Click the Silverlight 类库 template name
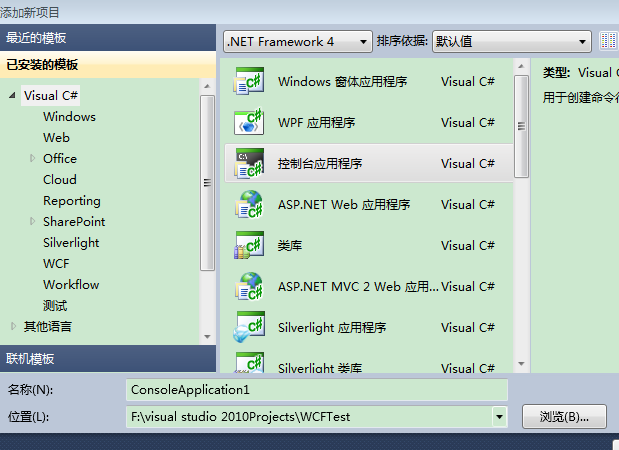Viewport: 619px width, 450px height. coord(320,367)
